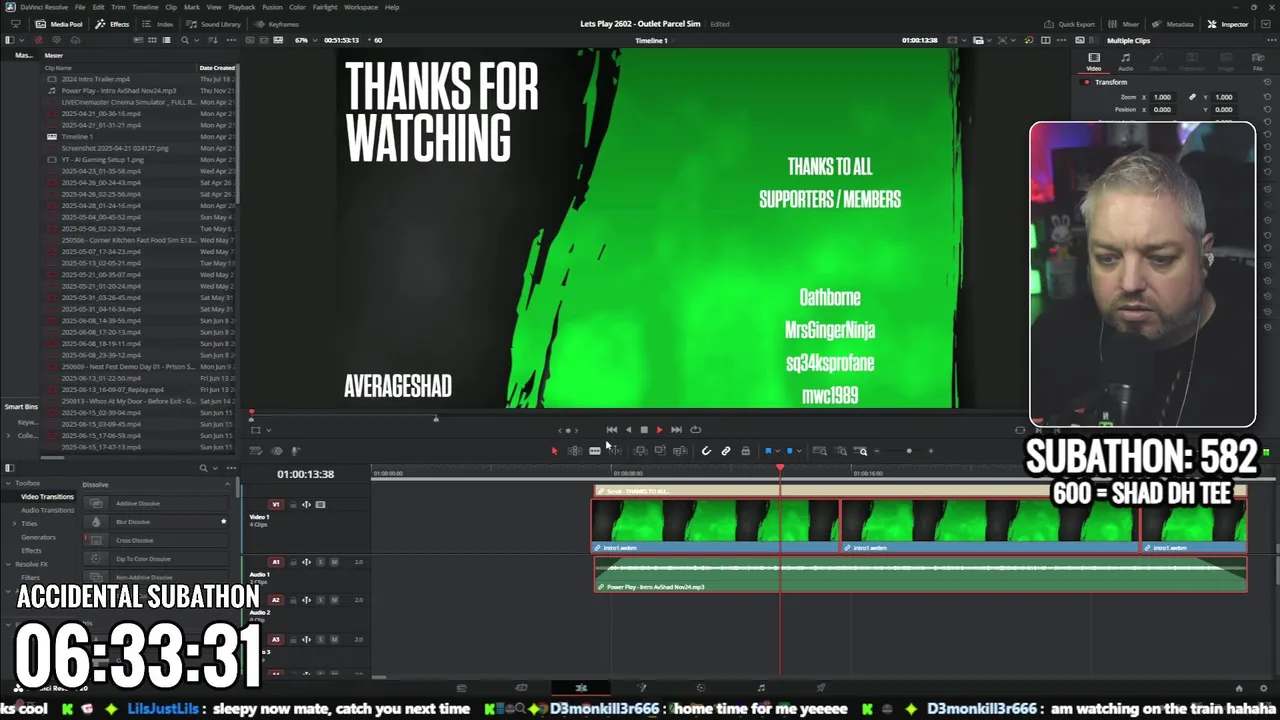Open the File menu

pyautogui.click(x=80, y=7)
